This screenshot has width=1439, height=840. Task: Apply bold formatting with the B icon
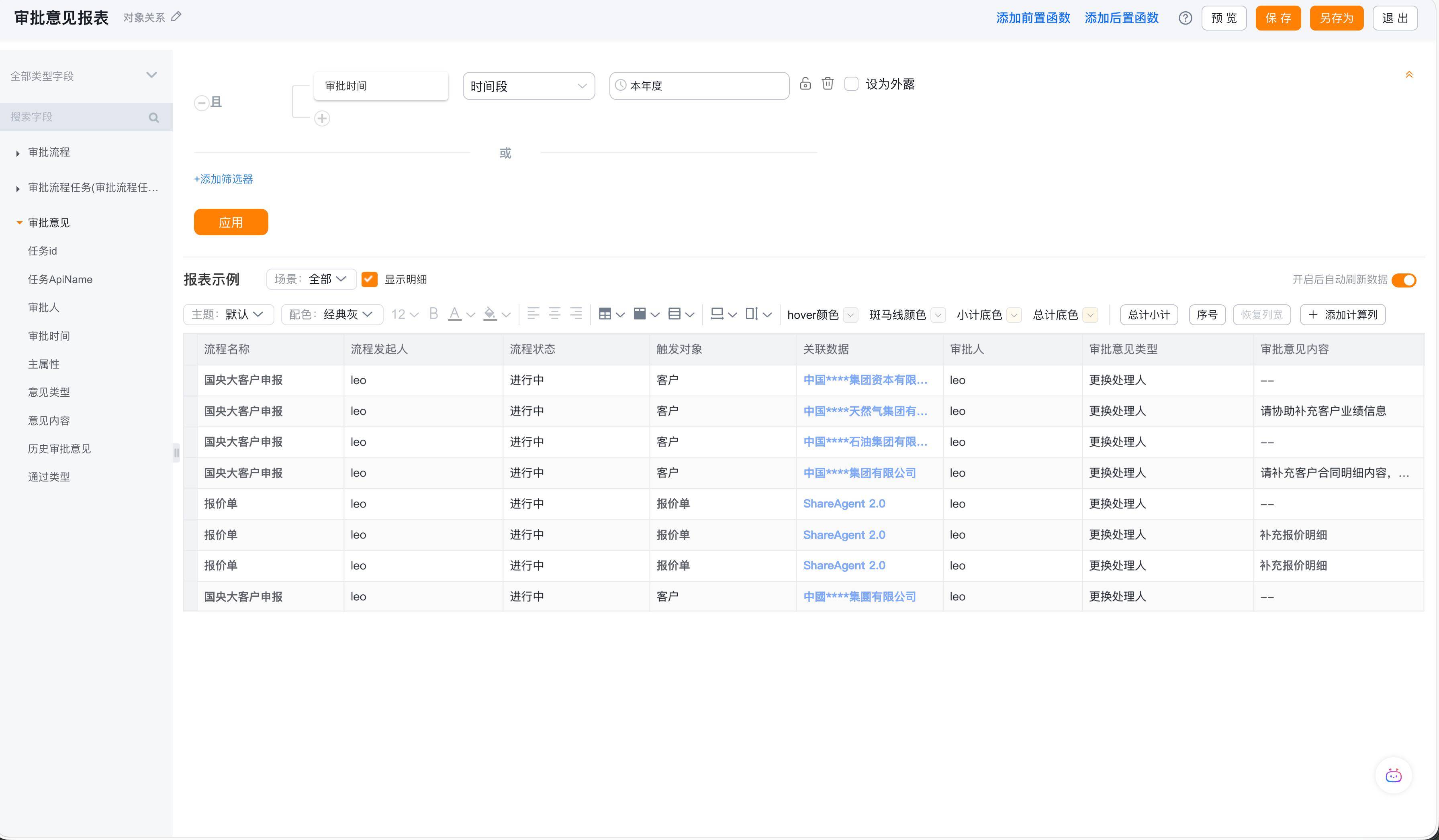pos(433,314)
